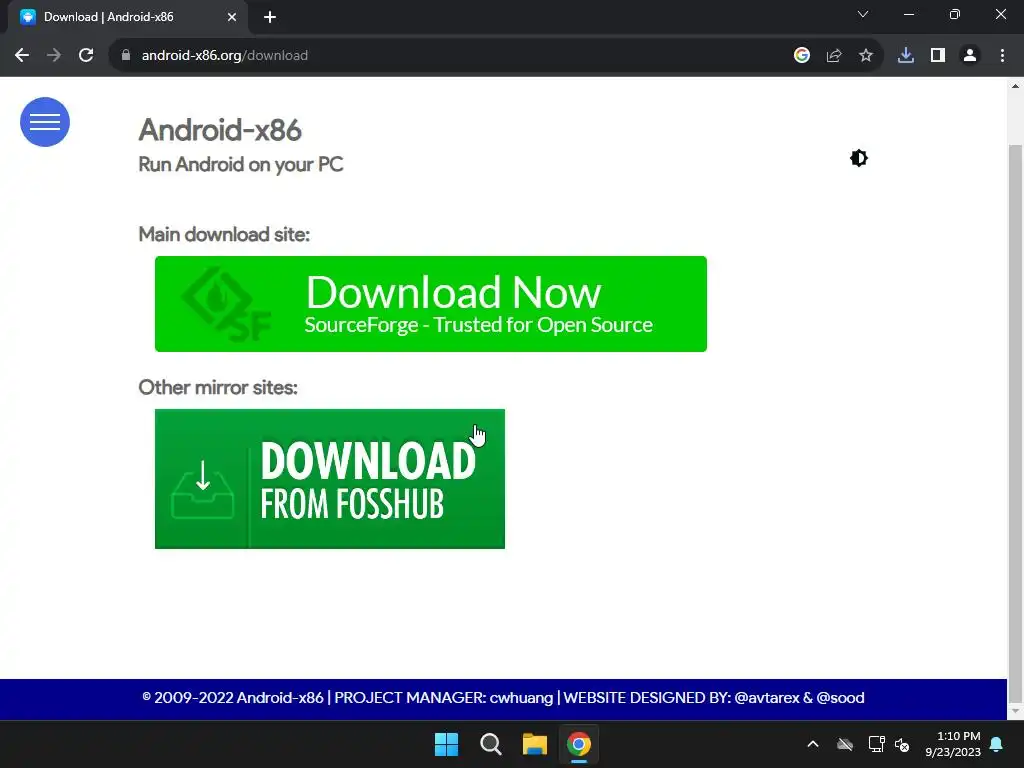Image resolution: width=1024 pixels, height=768 pixels.
Task: Click the Android-x86 site title
Action: tap(220, 130)
